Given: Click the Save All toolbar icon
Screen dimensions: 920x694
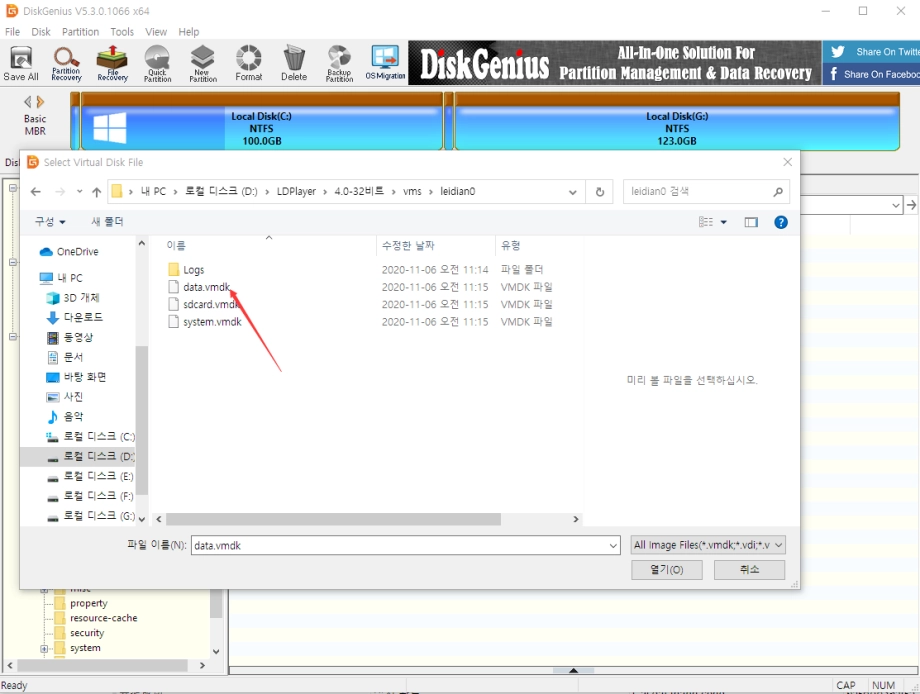Looking at the screenshot, I should [21, 63].
